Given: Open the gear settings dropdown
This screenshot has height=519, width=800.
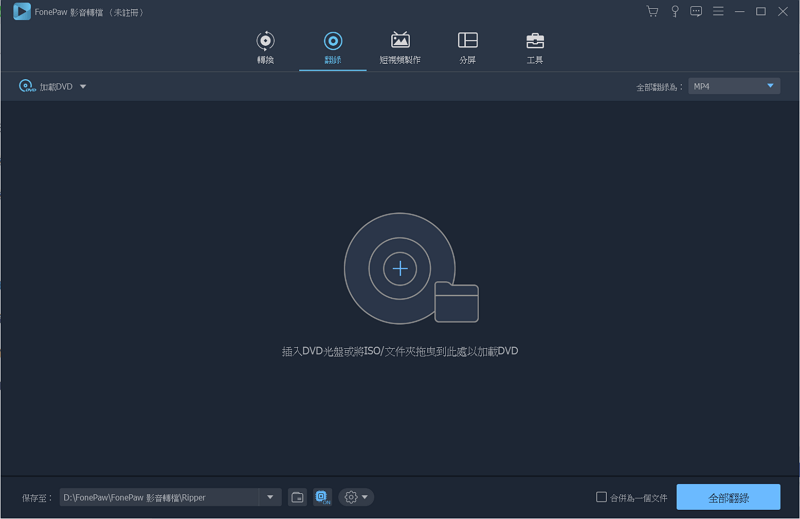Looking at the screenshot, I should [x=356, y=497].
